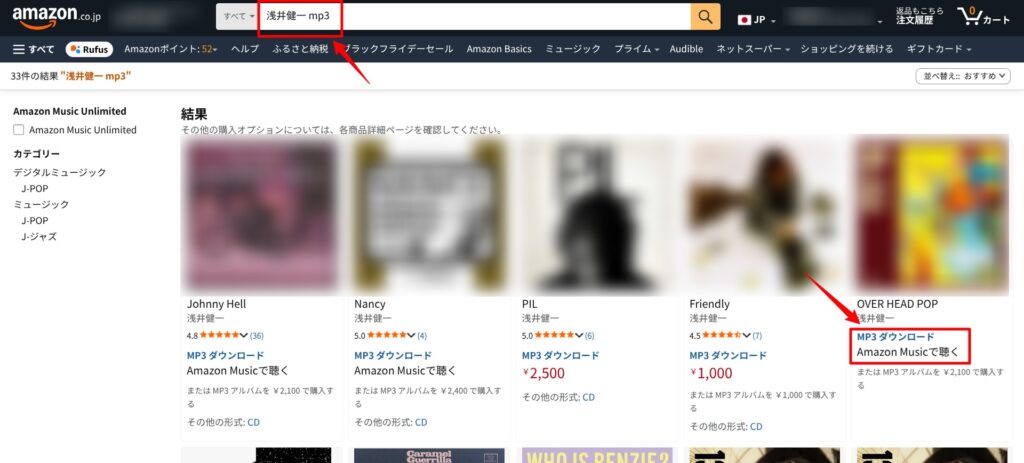Select J-ジャズ category in sidebar
Viewport: 1024px width, 463px height.
pos(39,236)
